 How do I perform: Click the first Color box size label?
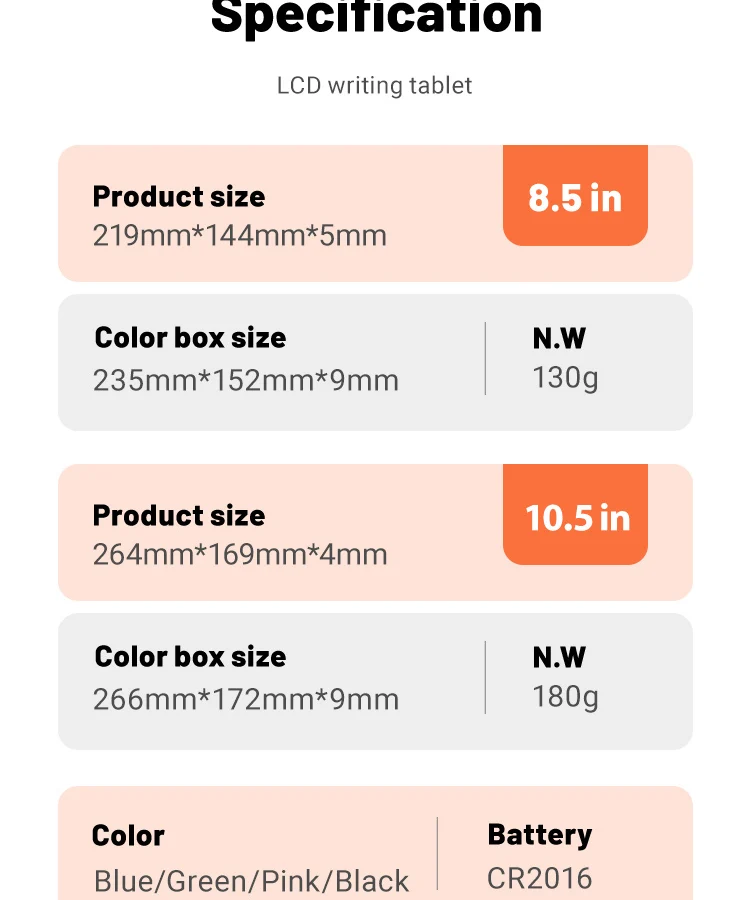click(x=190, y=337)
